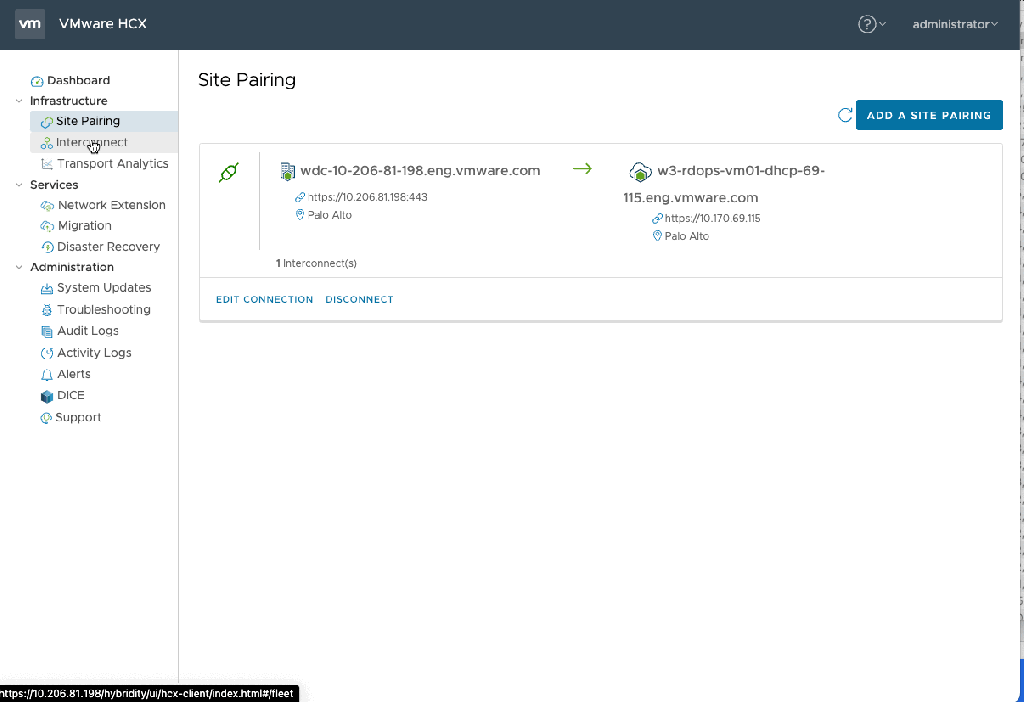Click the Migration cloud icon
Screen dimensions: 1024x702
tap(47, 227)
